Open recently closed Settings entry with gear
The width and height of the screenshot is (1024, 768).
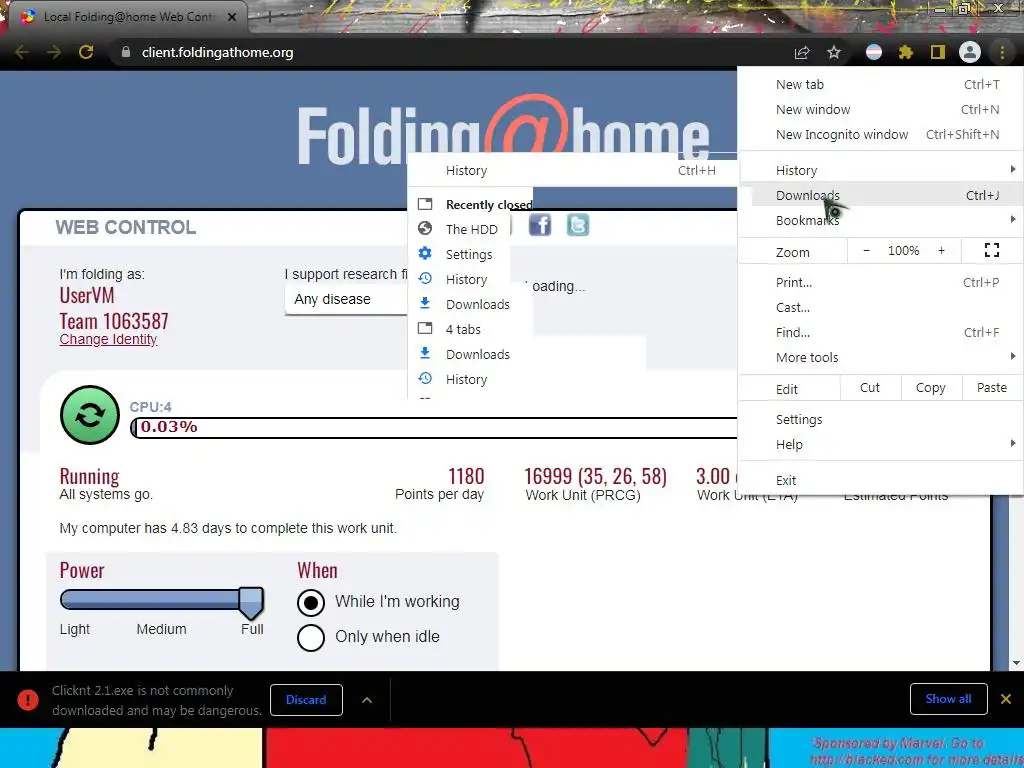coord(470,254)
